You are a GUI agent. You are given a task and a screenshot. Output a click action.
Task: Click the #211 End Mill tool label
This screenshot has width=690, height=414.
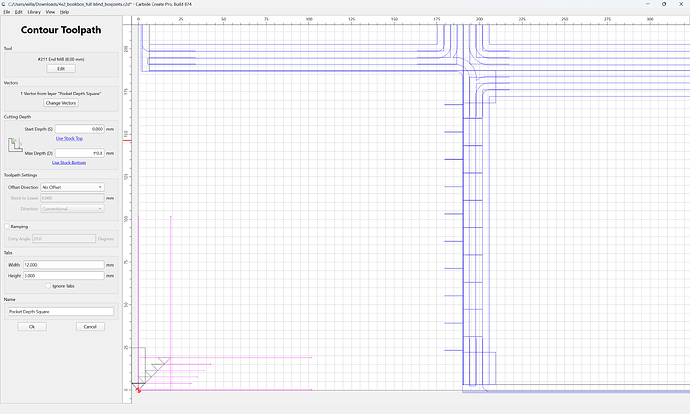coord(61,59)
